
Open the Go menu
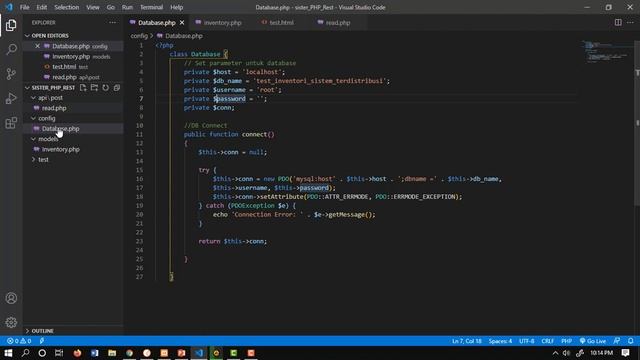[111, 7]
